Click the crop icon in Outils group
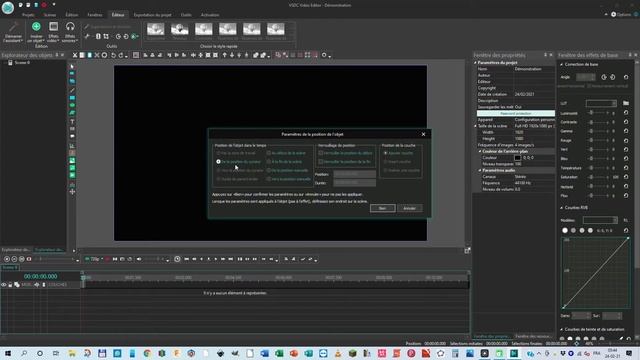Image resolution: width=640 pixels, height=360 pixels. point(106,36)
